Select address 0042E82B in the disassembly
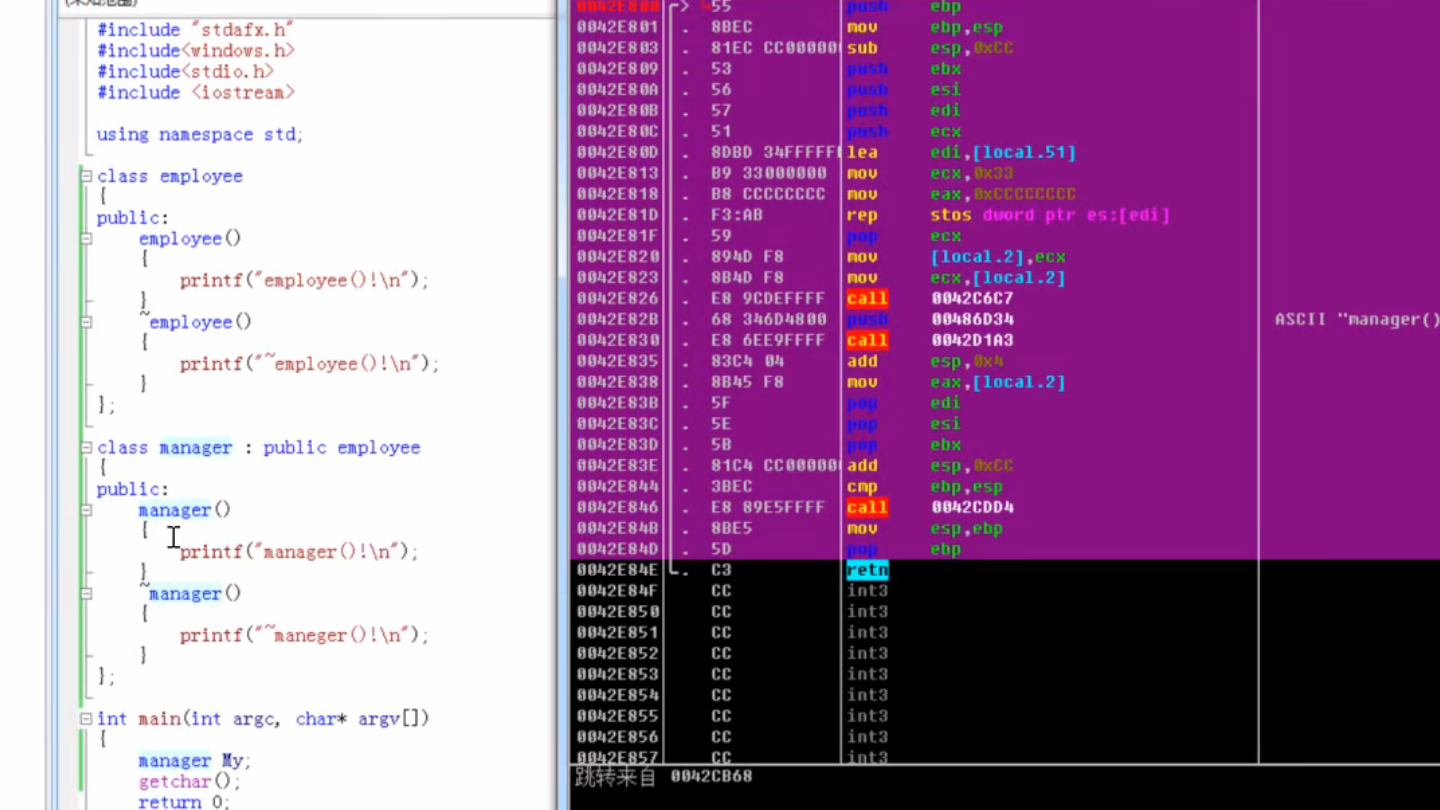Viewport: 1440px width, 810px height. [x=618, y=320]
